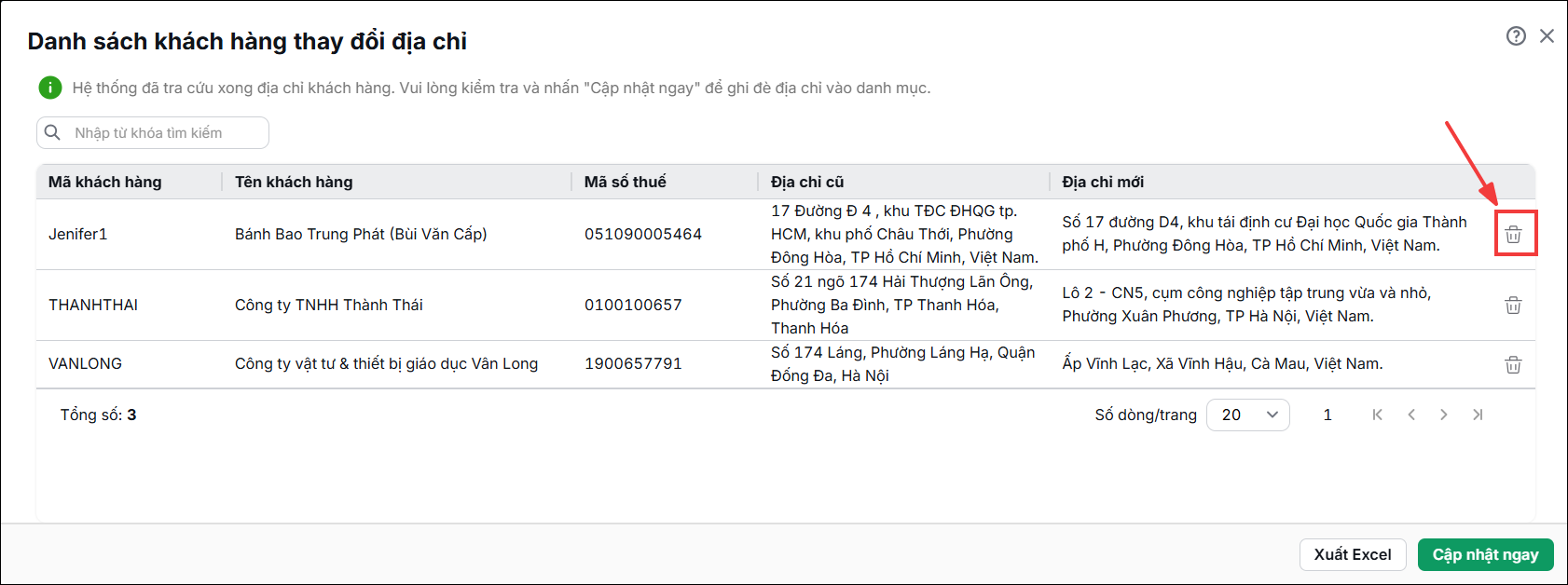
Task: Select the Công ty TNHH Thành Thái row
Action: click(x=785, y=305)
